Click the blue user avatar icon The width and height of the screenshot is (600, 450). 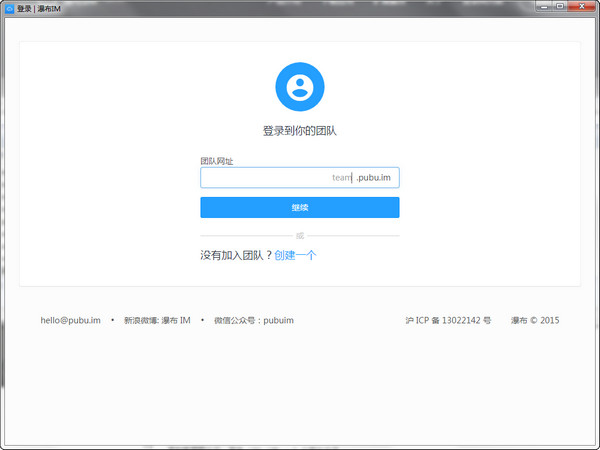coord(300,87)
